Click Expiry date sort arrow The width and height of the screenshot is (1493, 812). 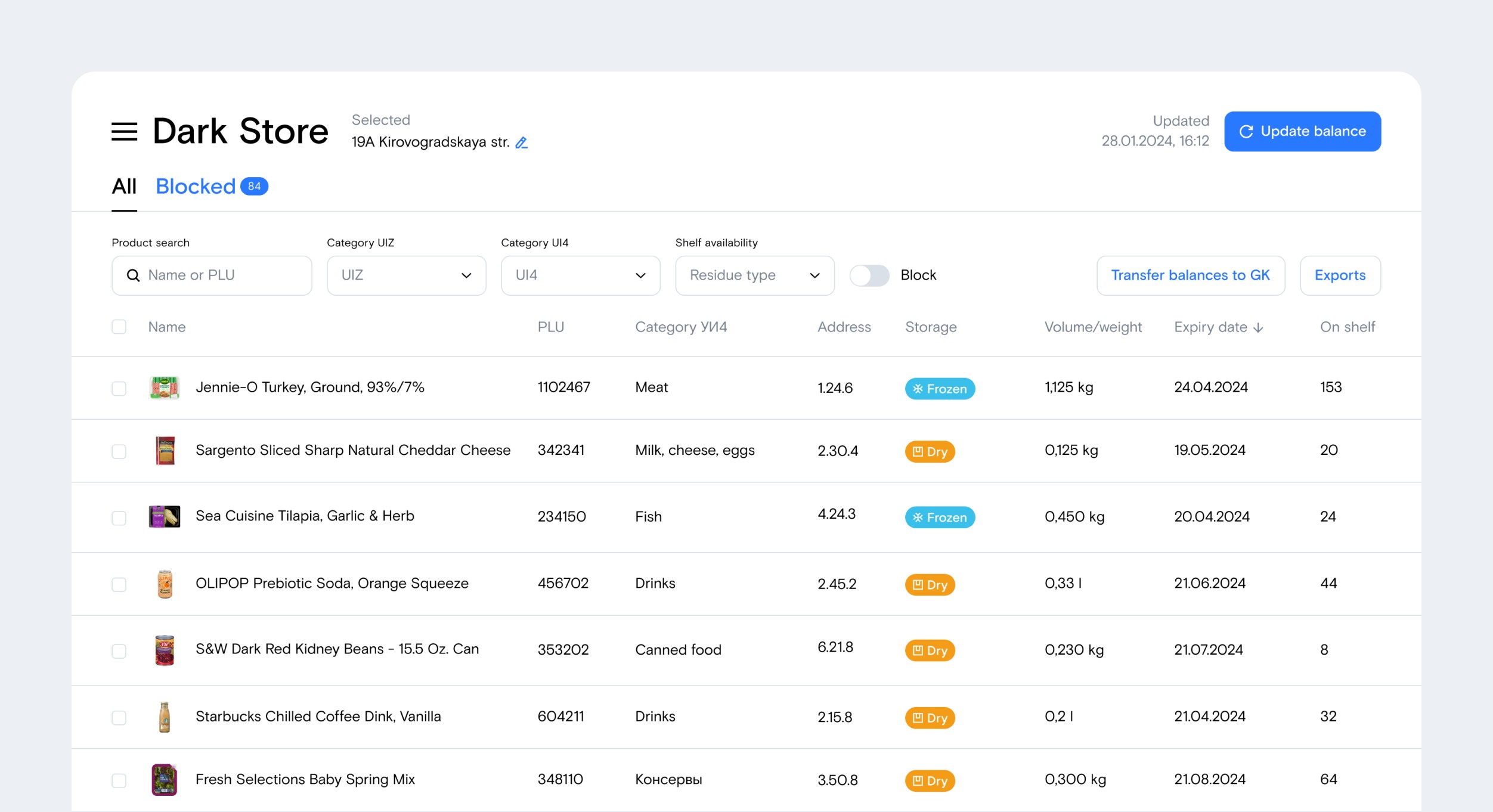coord(1259,327)
